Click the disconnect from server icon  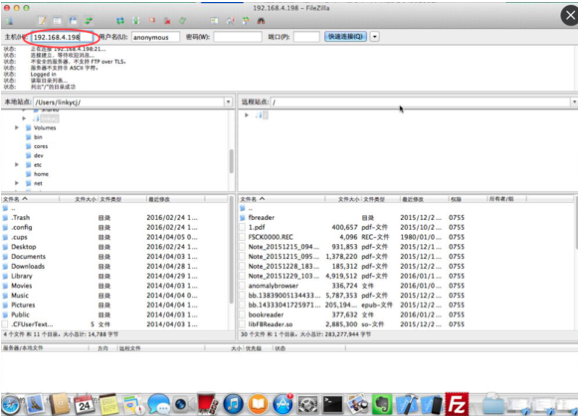(167, 21)
